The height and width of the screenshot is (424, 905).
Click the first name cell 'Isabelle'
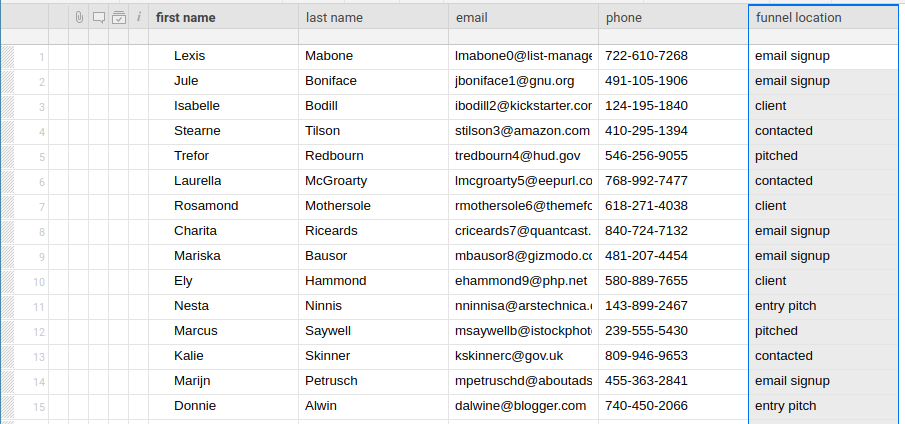222,106
